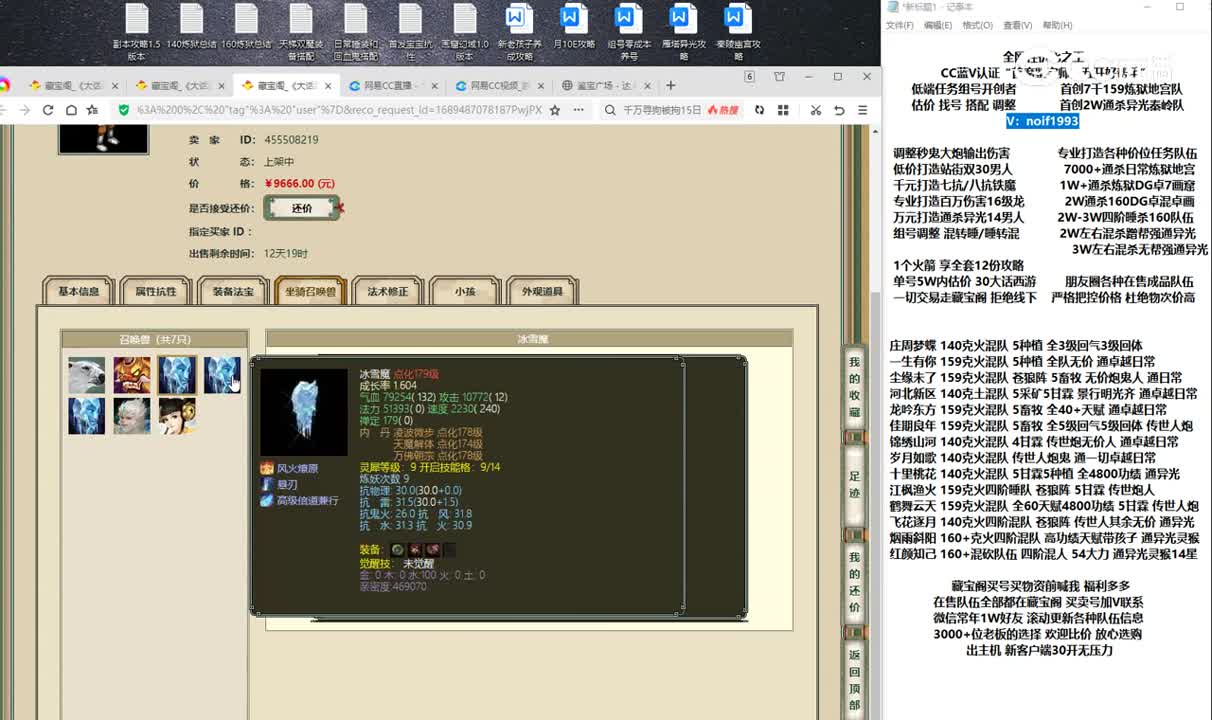Image resolution: width=1212 pixels, height=720 pixels.
Task: Open desktop file 副本攻略1.5版本
Action: (x=137, y=32)
